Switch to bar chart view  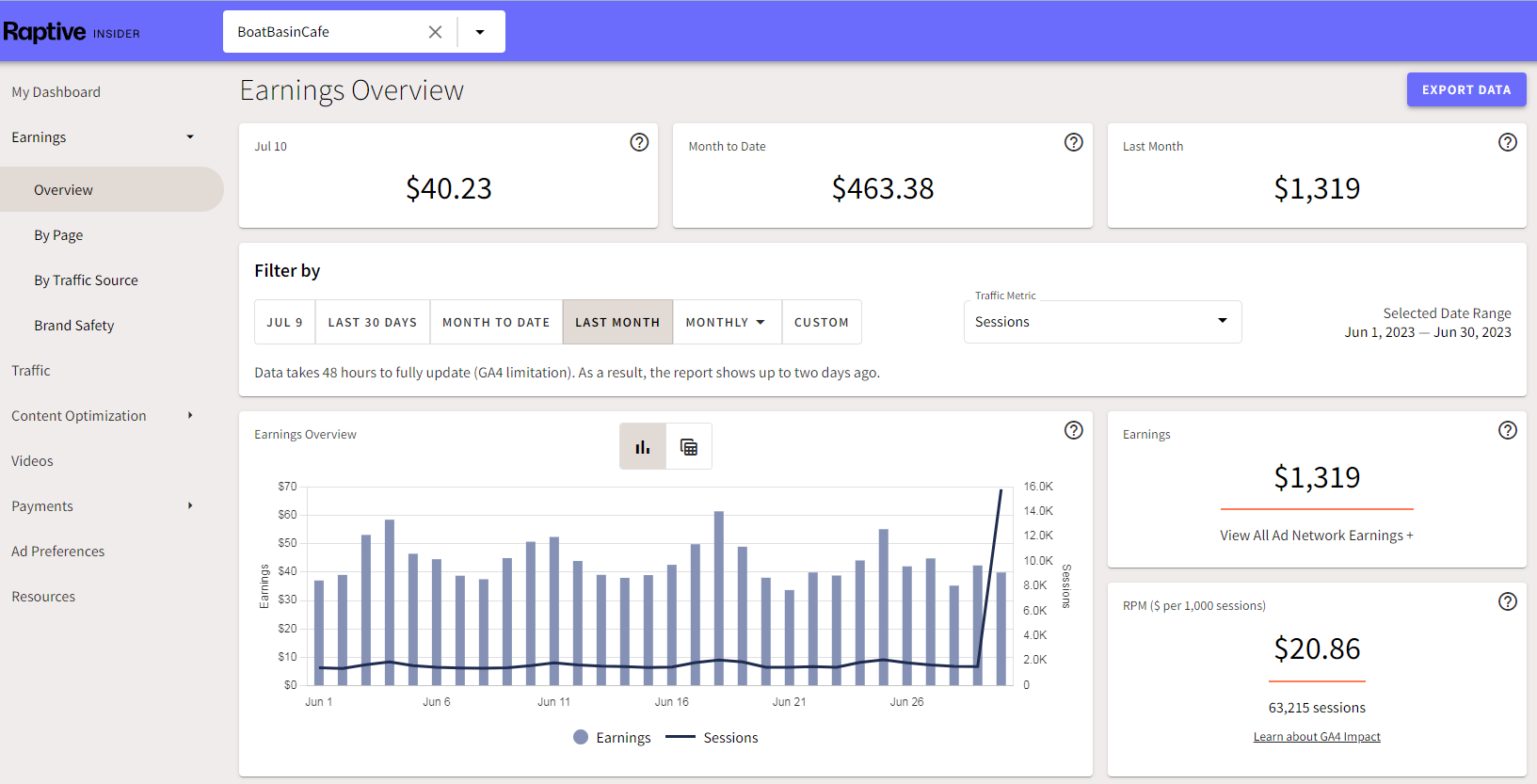tap(643, 446)
